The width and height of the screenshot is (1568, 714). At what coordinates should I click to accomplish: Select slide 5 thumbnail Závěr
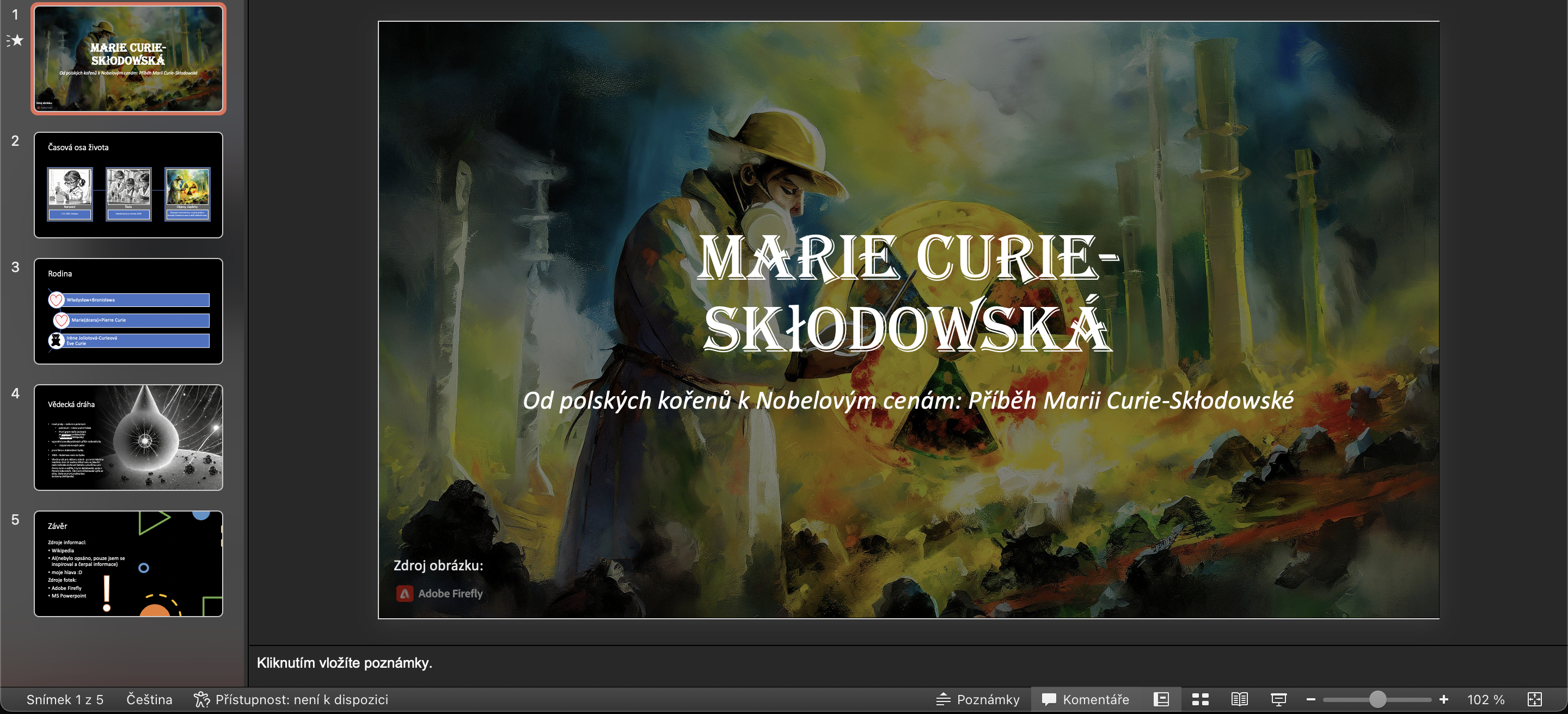pyautogui.click(x=128, y=564)
